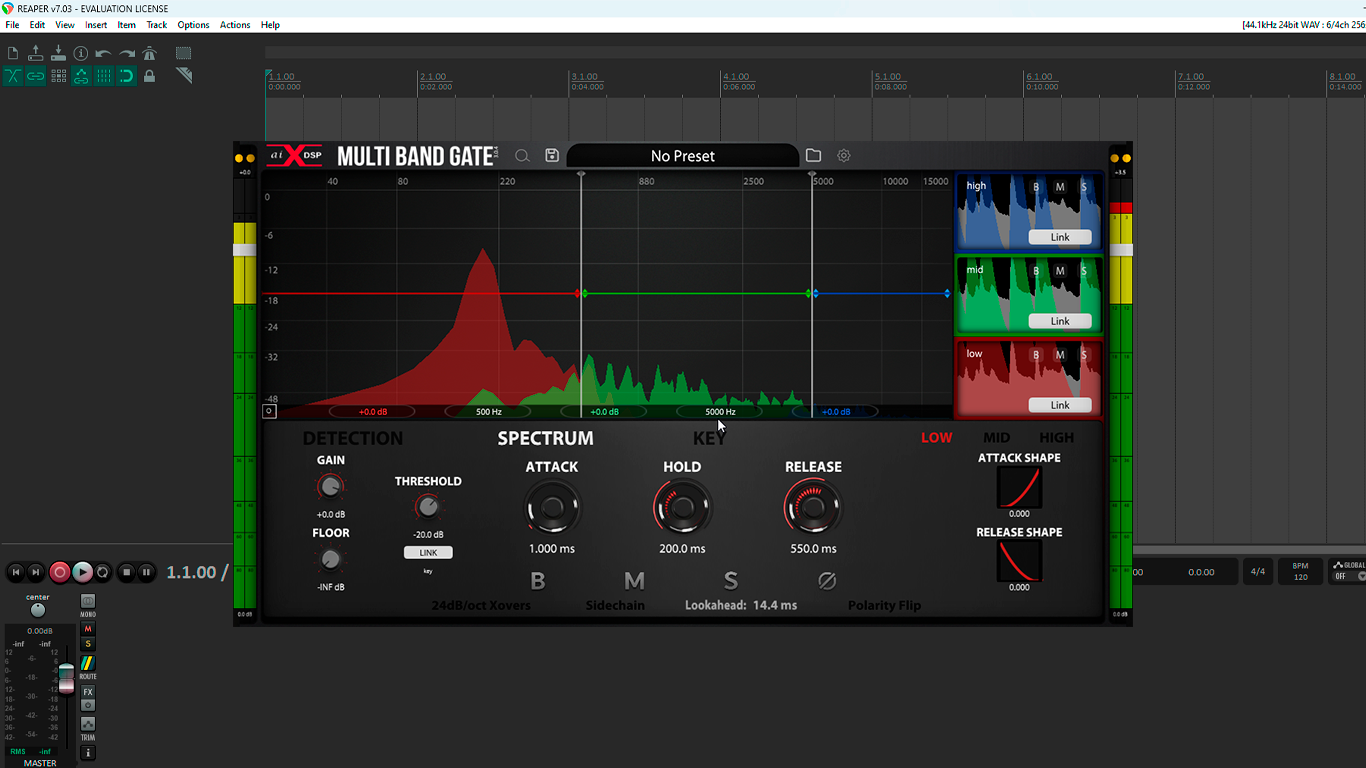1366x768 pixels.
Task: Click the RELEASE knob
Action: (x=813, y=508)
